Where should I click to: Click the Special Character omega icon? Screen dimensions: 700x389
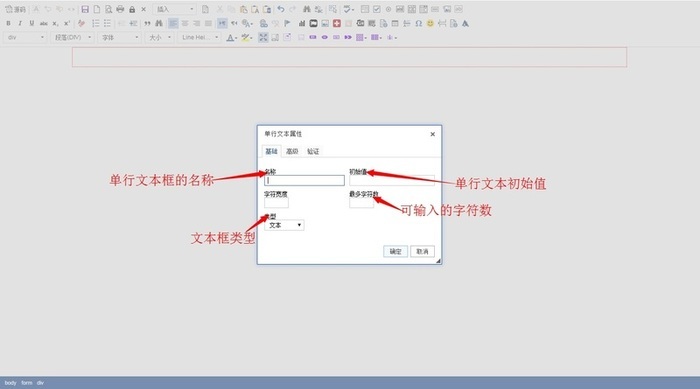pyautogui.click(x=418, y=23)
